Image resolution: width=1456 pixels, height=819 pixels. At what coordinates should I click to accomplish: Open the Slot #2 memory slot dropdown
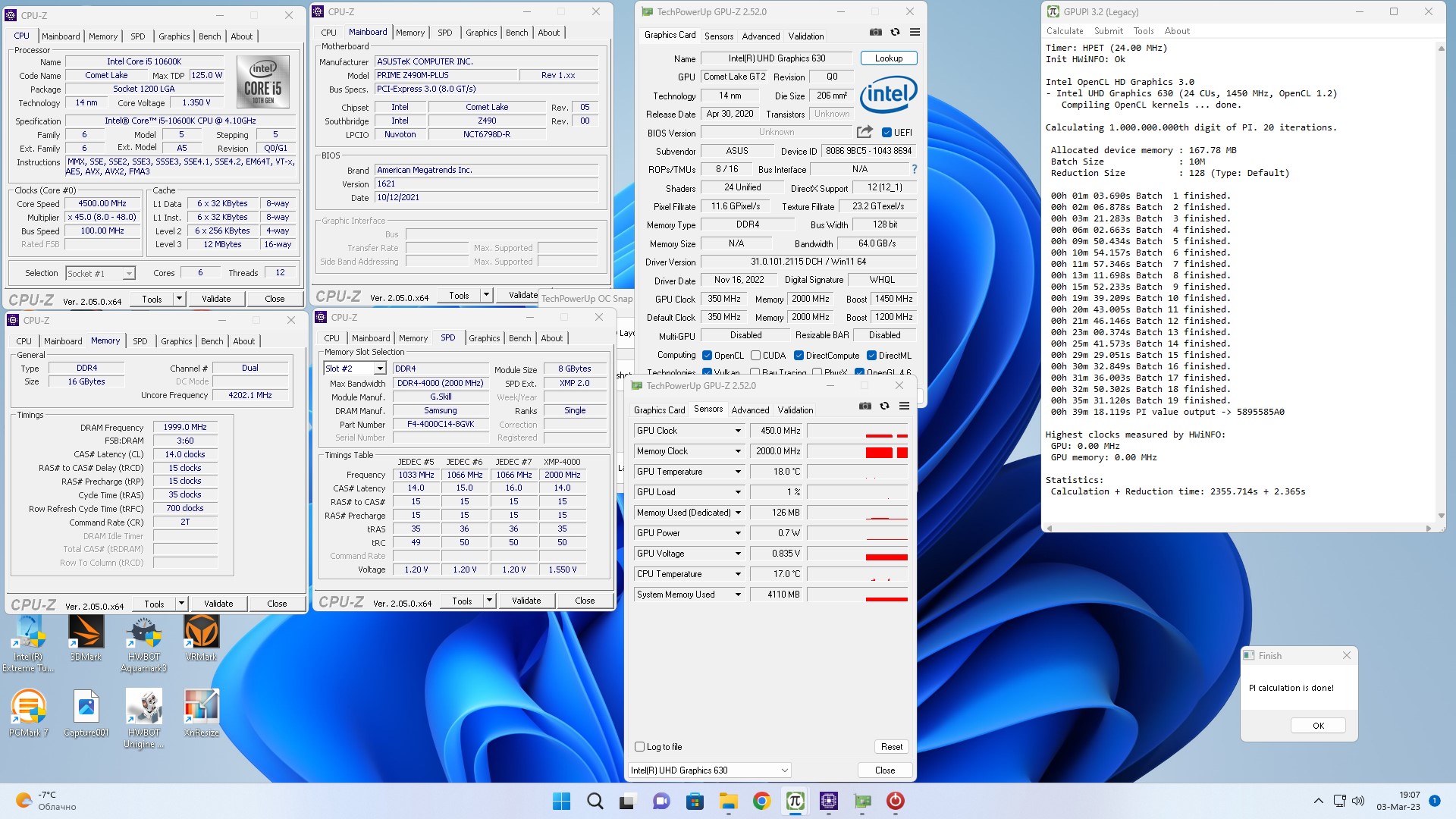[355, 369]
